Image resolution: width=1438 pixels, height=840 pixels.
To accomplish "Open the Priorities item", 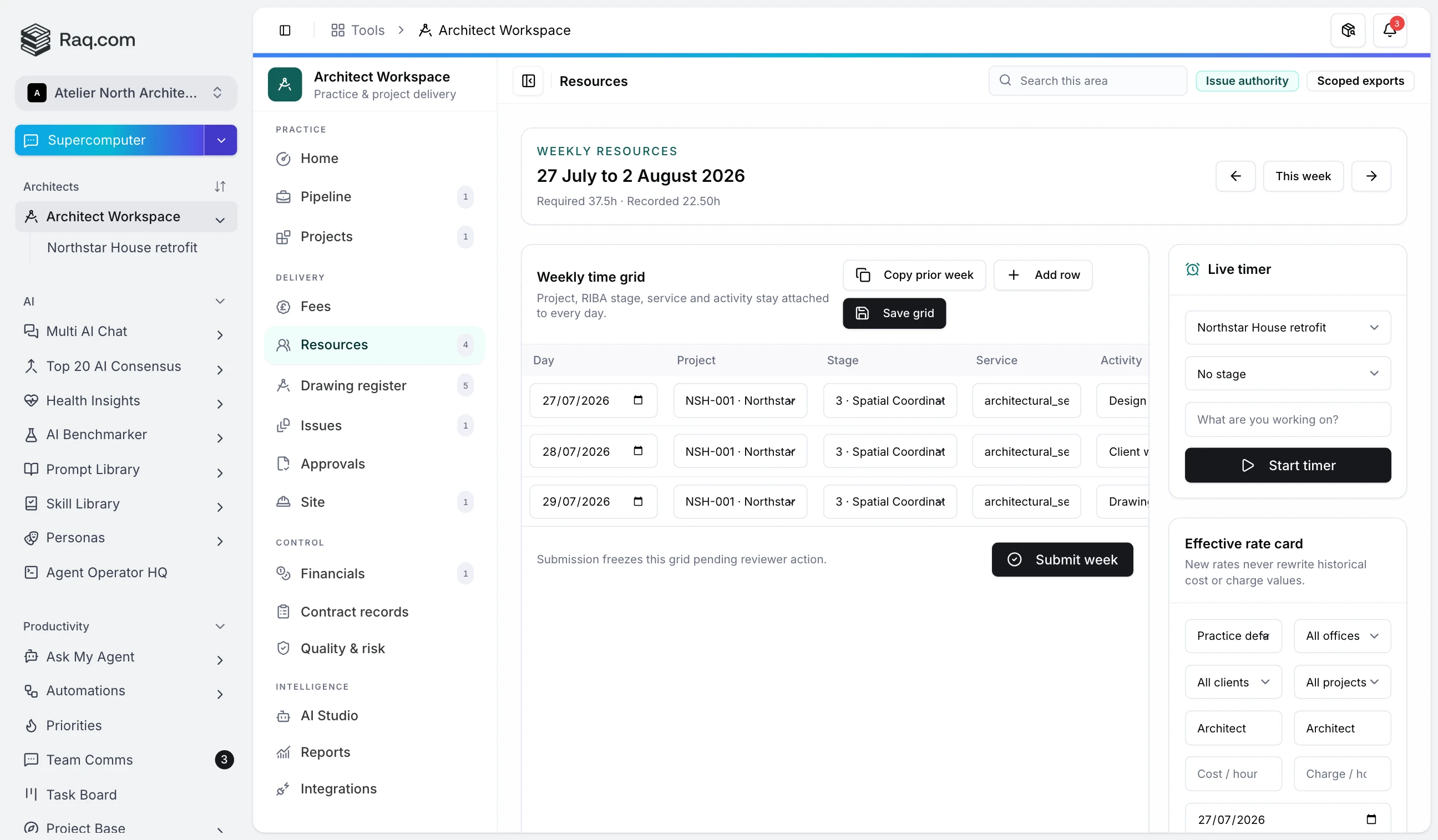I will [125, 725].
